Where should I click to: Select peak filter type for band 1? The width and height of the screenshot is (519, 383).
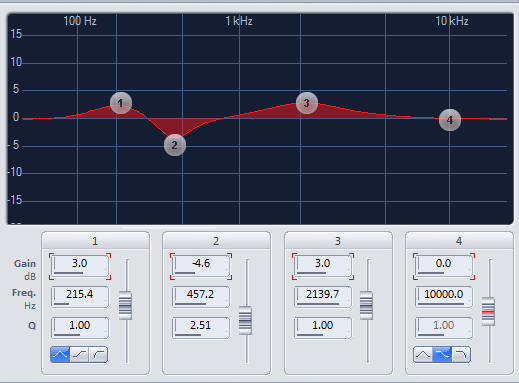coord(60,354)
